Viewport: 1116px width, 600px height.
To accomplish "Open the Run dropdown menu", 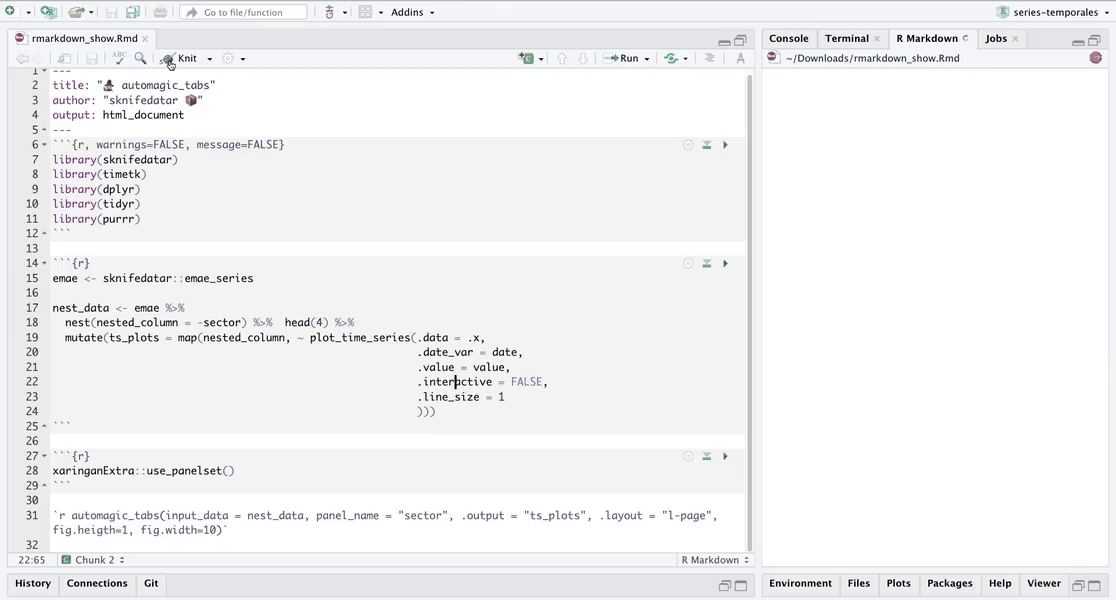I will (x=647, y=59).
